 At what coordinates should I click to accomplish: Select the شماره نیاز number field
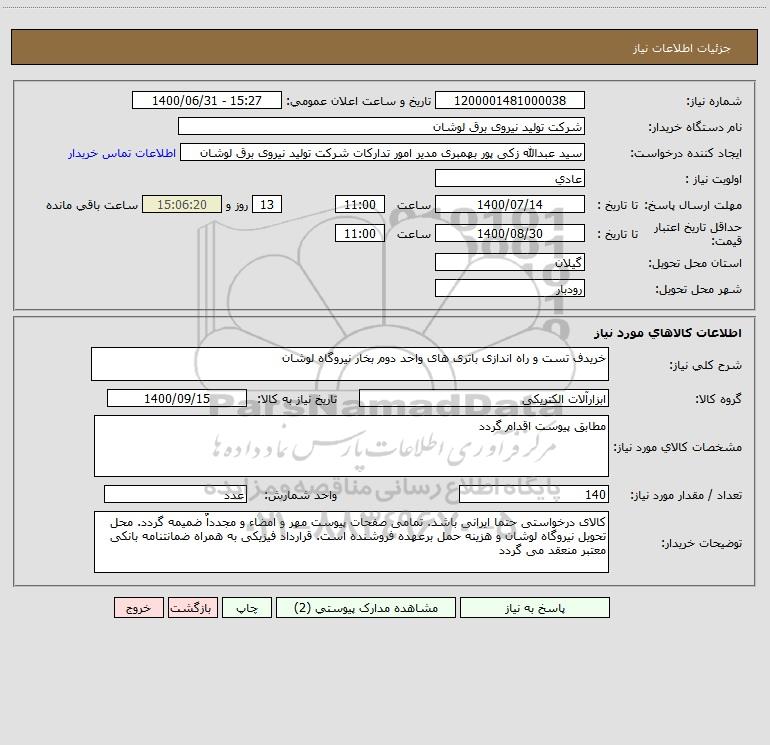click(510, 100)
